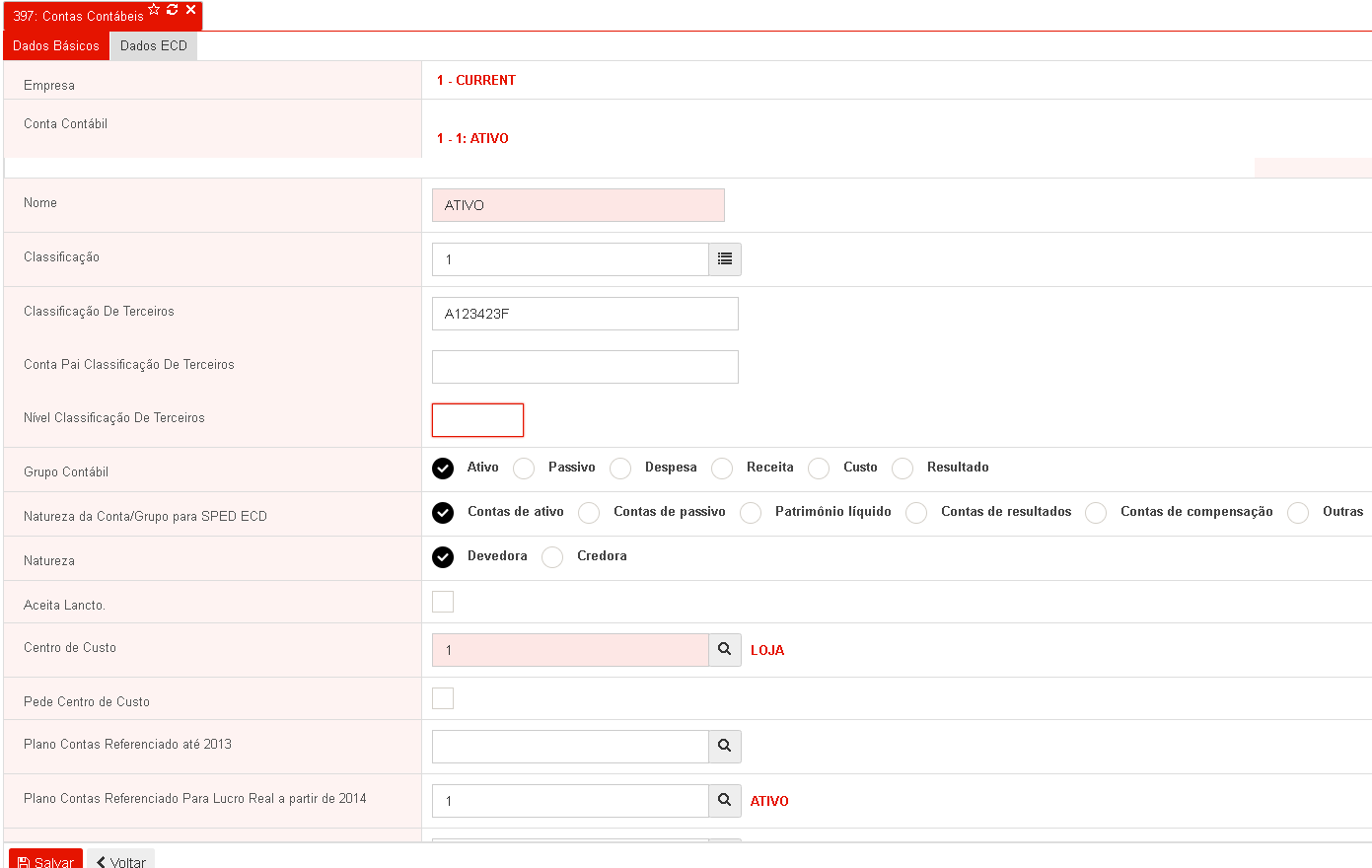The width and height of the screenshot is (1372, 868).
Task: Toggle Aceita Lancto. checkbox
Action: coord(443,601)
